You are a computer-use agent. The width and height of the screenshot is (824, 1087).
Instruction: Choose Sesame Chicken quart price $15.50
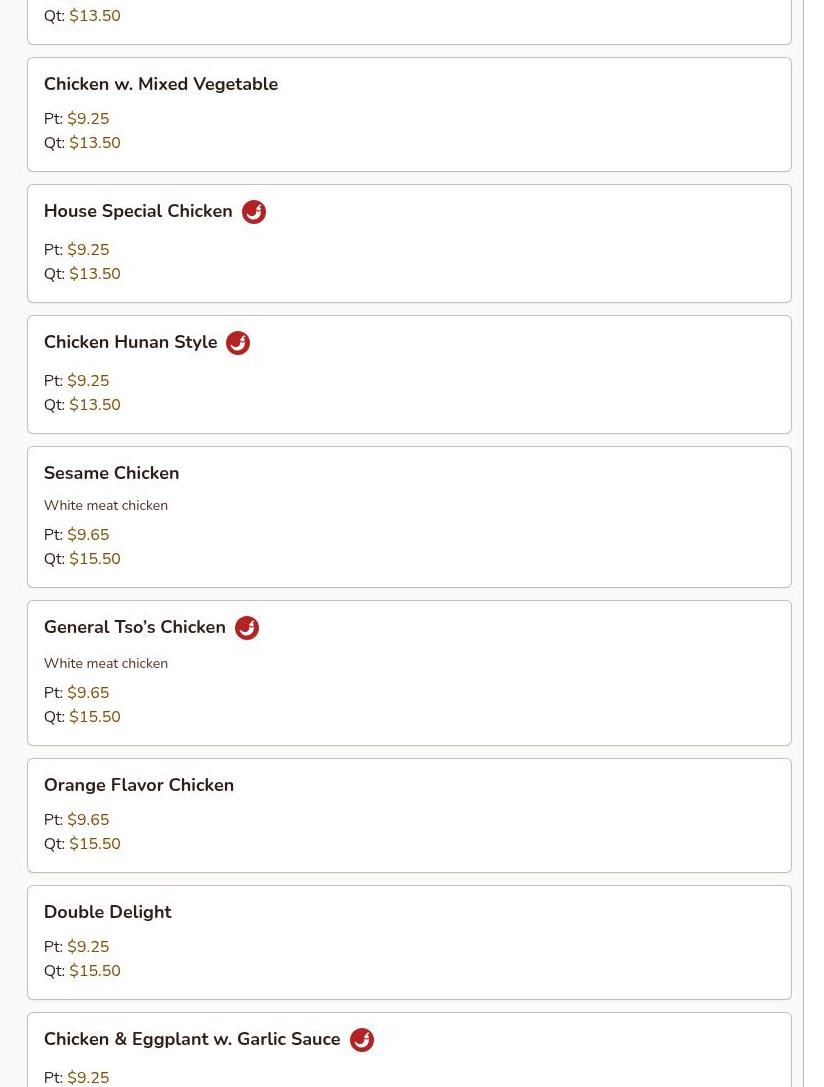coord(95,559)
